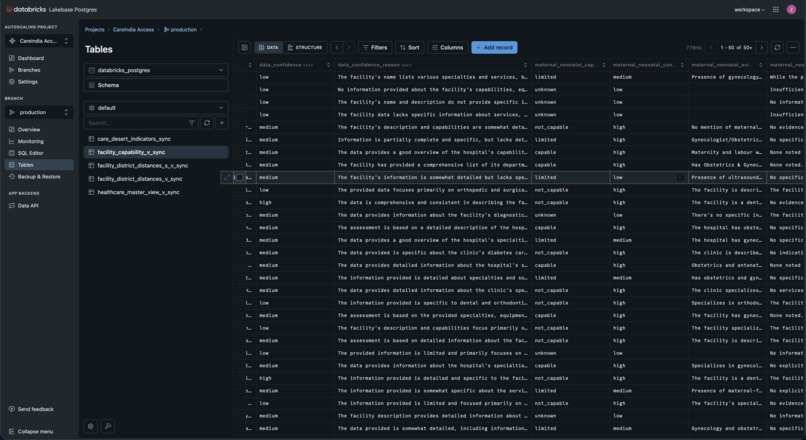The width and height of the screenshot is (806, 440).
Task: Click the Databricks logo
Action: [26, 9]
